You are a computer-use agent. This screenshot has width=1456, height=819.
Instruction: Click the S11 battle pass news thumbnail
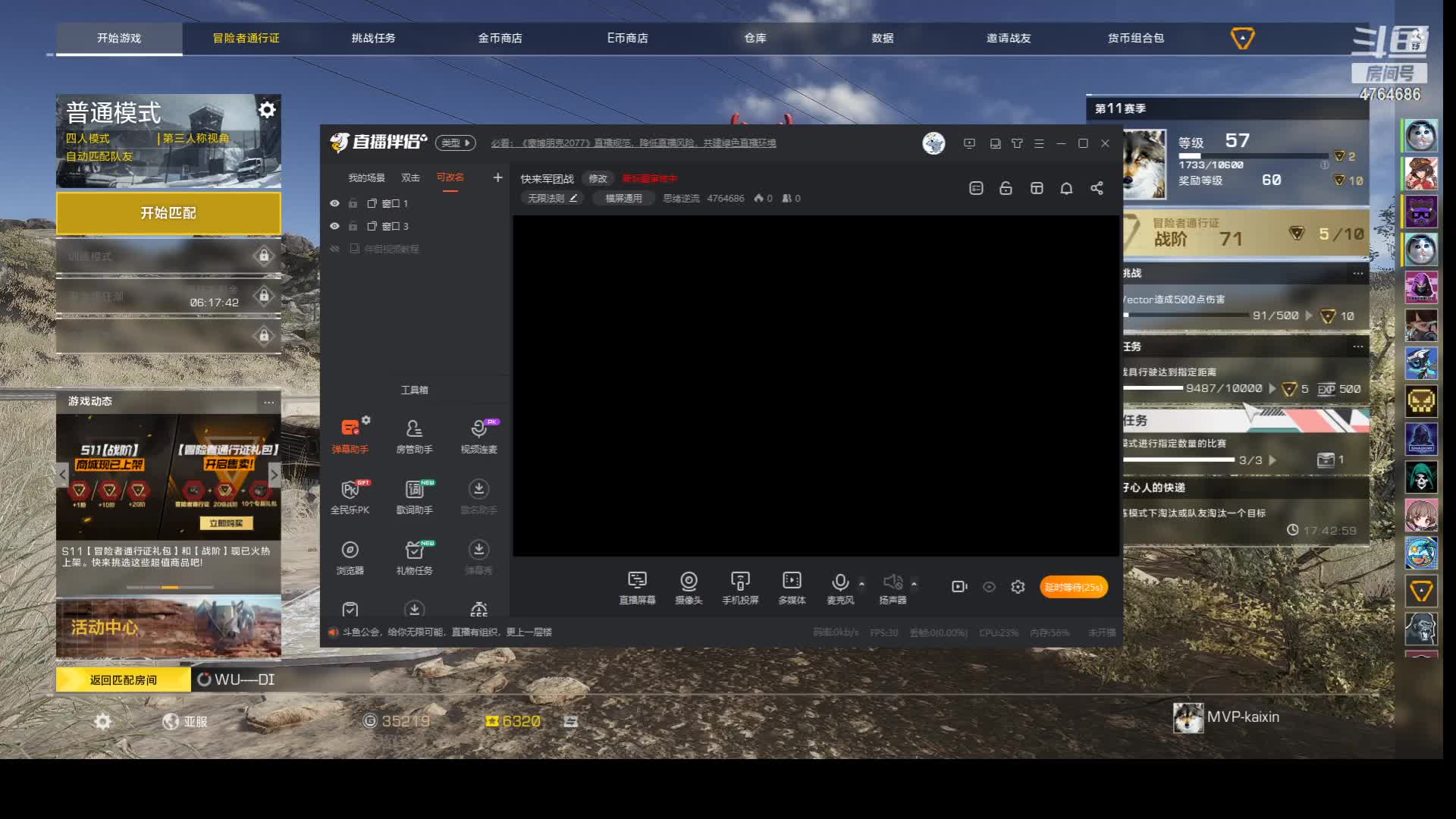click(168, 476)
